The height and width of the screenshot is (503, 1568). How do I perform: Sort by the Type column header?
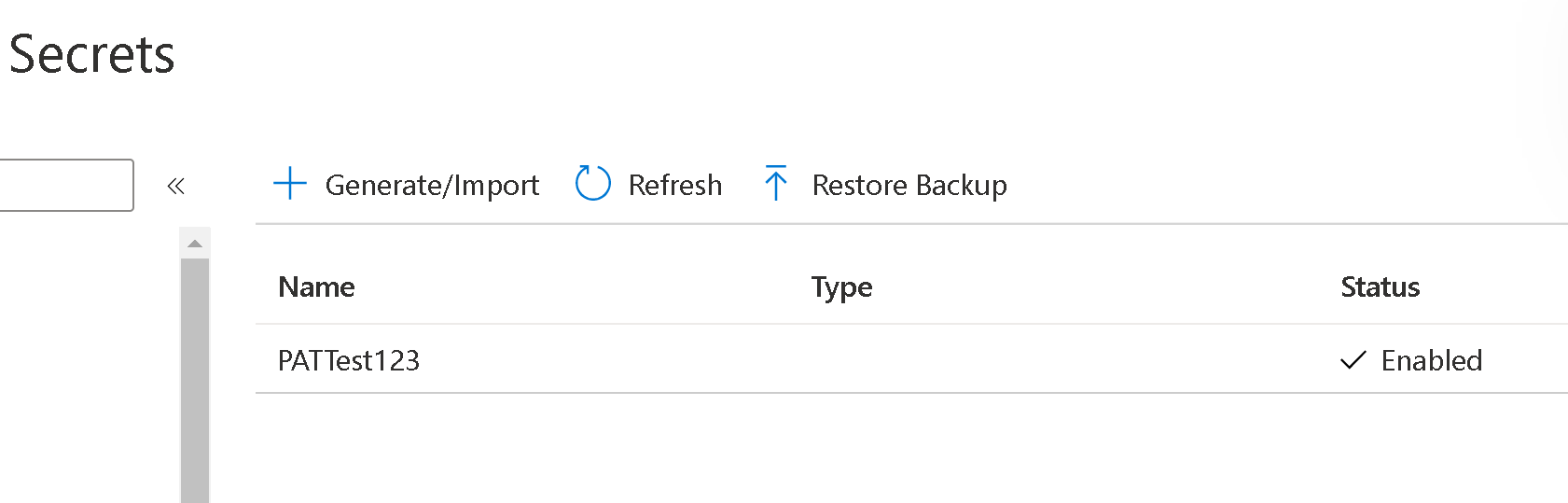click(841, 286)
